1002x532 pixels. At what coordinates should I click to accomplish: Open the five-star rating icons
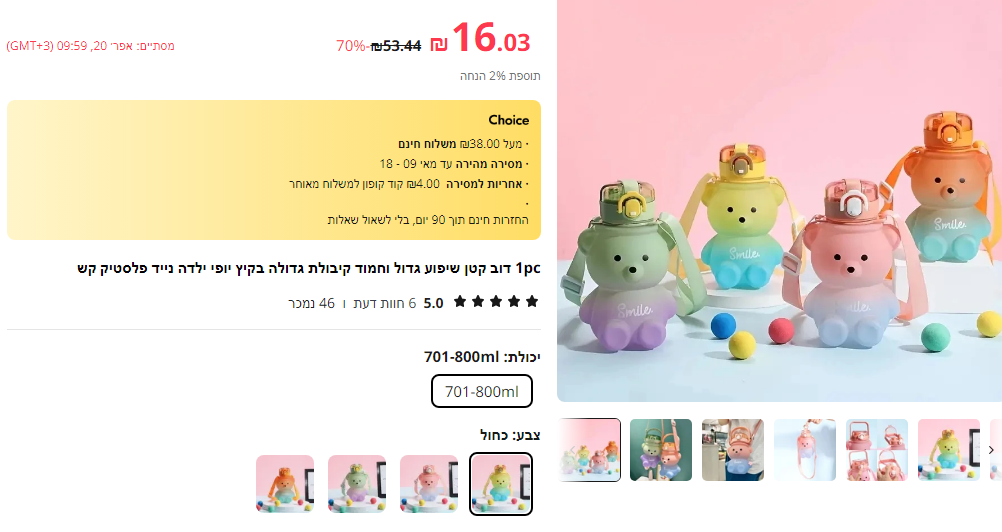coord(496,302)
